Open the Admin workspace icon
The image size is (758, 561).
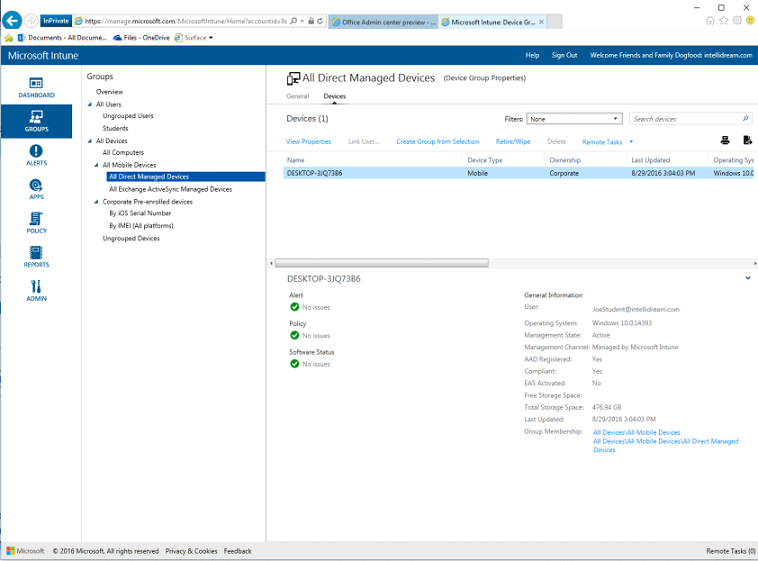tap(36, 290)
